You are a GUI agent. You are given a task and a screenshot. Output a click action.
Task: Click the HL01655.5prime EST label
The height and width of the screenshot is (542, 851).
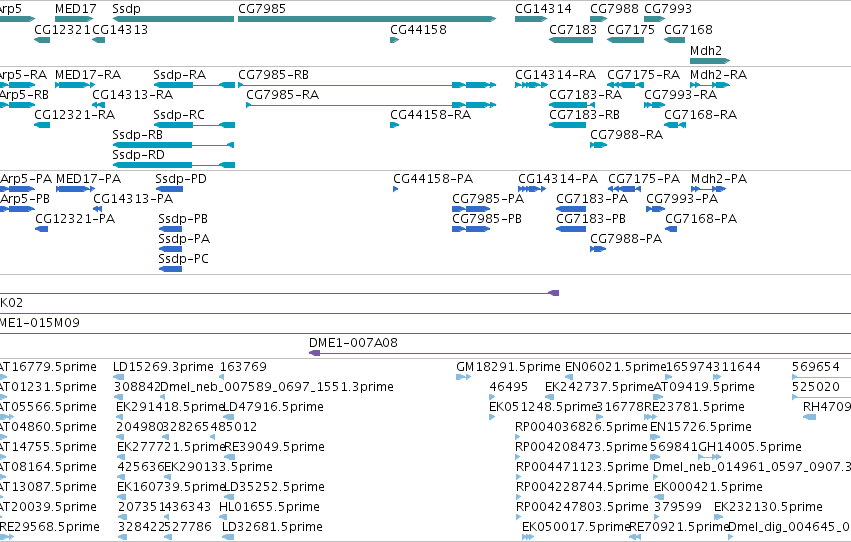coord(270,507)
